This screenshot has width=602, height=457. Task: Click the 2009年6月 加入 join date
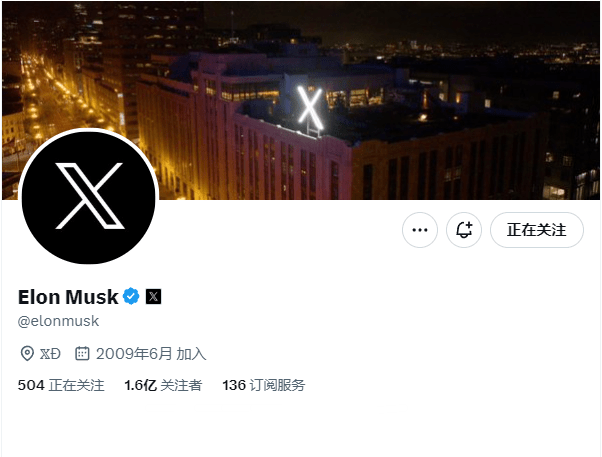pos(151,354)
